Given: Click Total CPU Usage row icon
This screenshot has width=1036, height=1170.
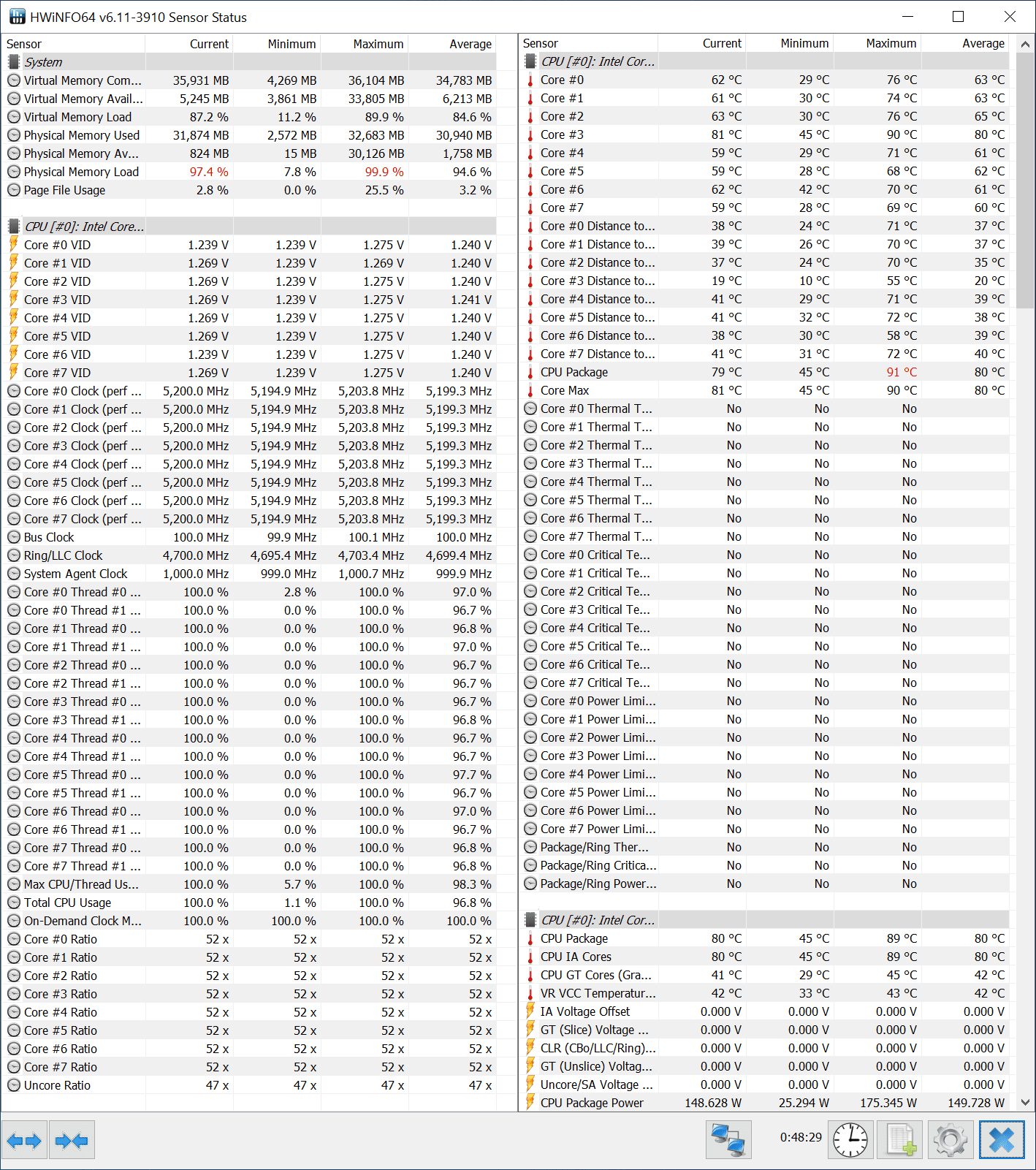Looking at the screenshot, I should (14, 903).
